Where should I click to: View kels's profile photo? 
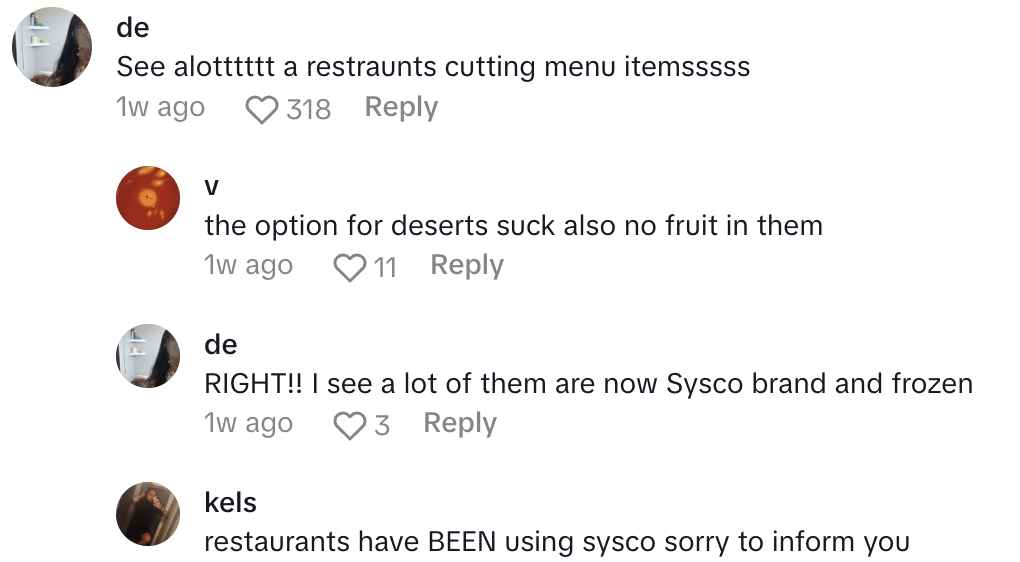pos(148,515)
